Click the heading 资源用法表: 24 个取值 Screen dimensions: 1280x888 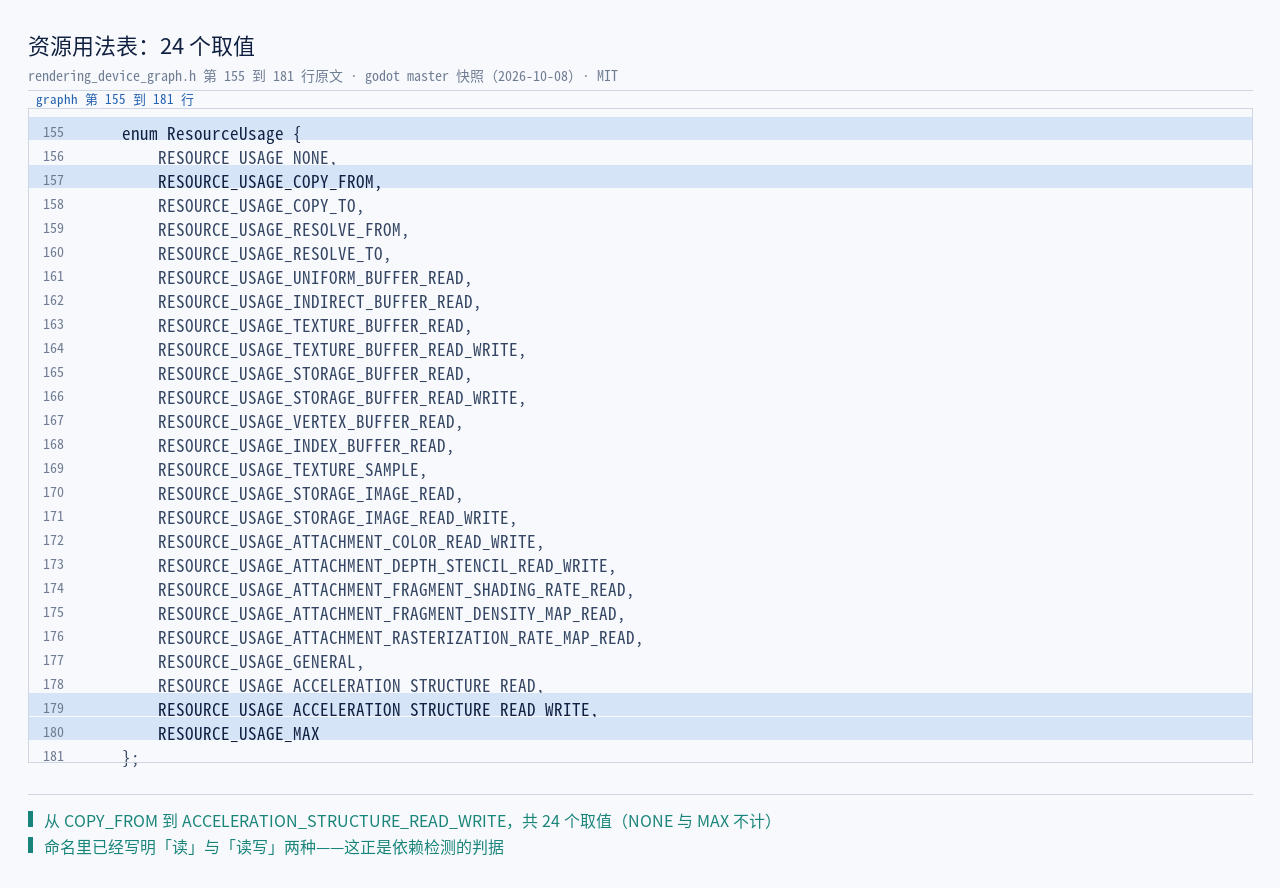[x=141, y=46]
